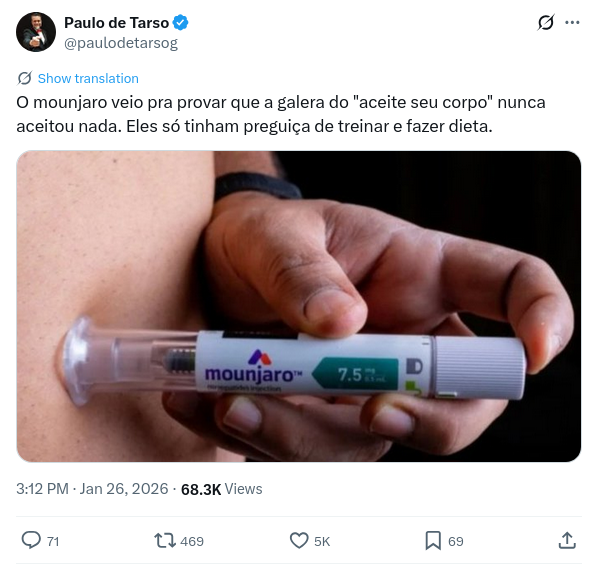
Task: Click the Paulo de Tarso display name
Action: coord(116,23)
